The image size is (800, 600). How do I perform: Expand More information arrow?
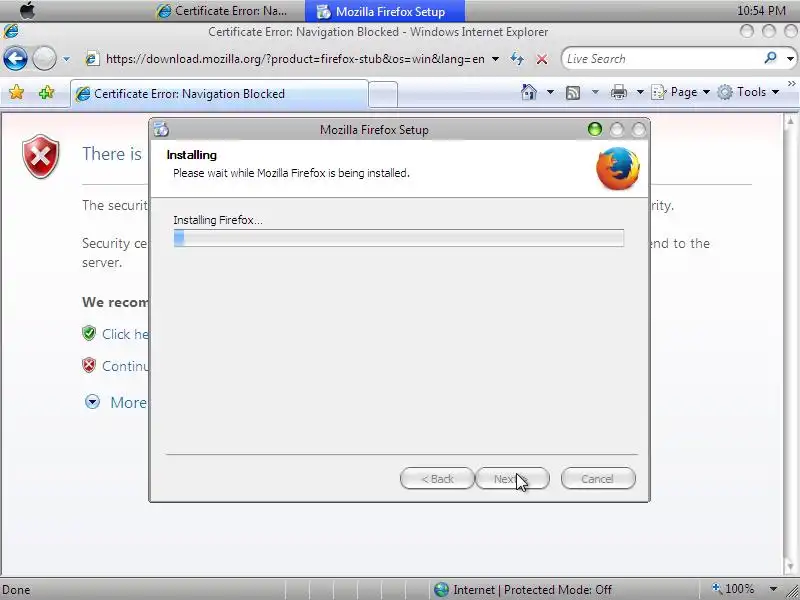(92, 402)
